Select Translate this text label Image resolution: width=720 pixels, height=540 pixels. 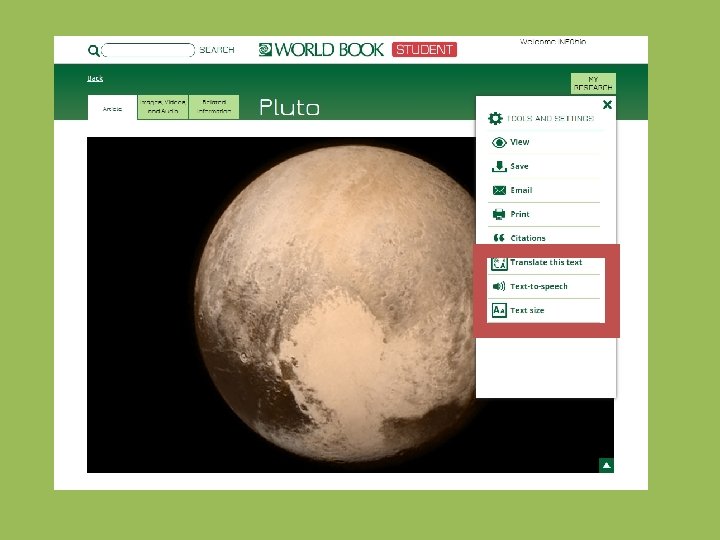pos(546,262)
